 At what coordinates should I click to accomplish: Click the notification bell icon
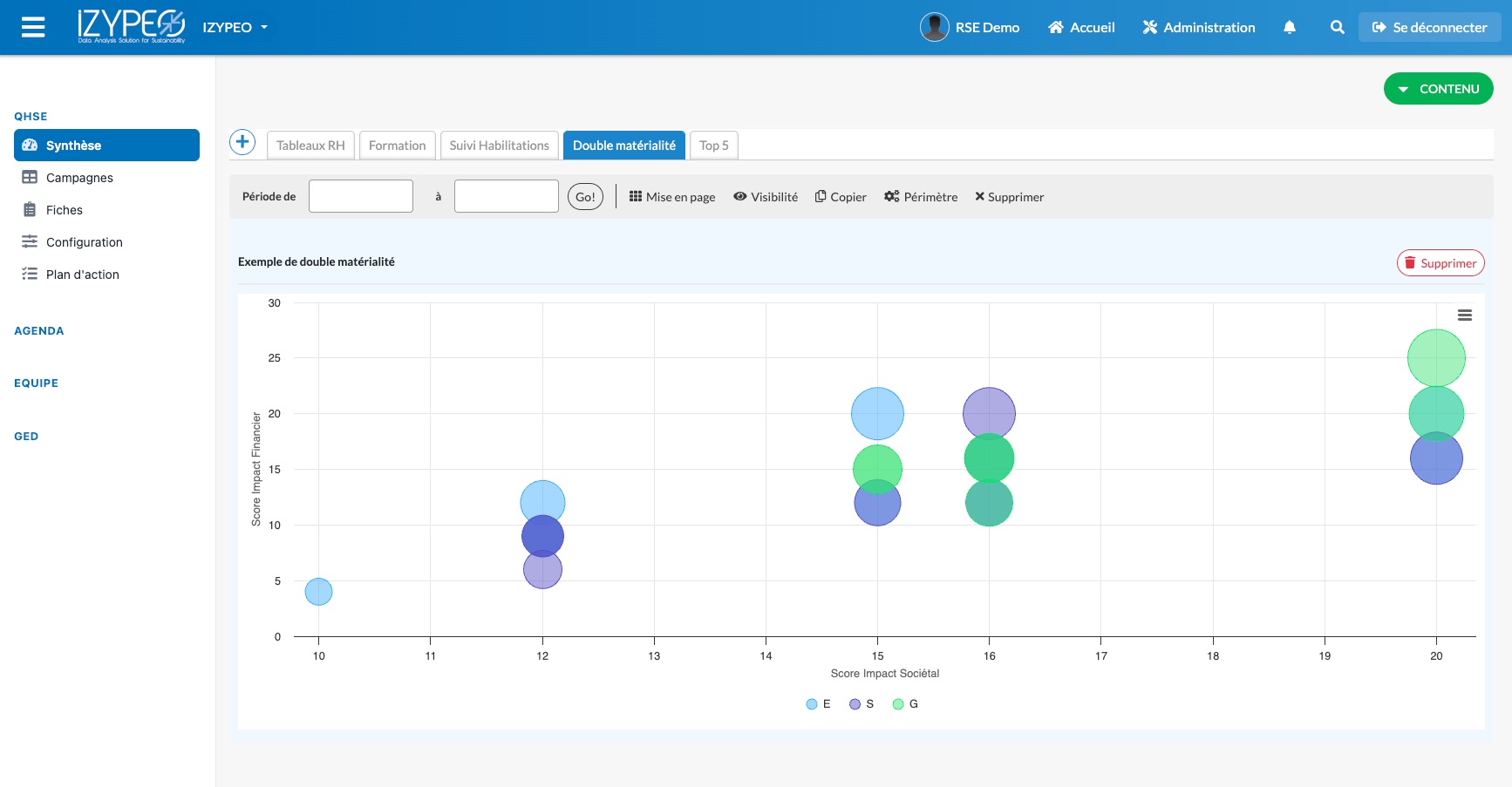[x=1289, y=28]
